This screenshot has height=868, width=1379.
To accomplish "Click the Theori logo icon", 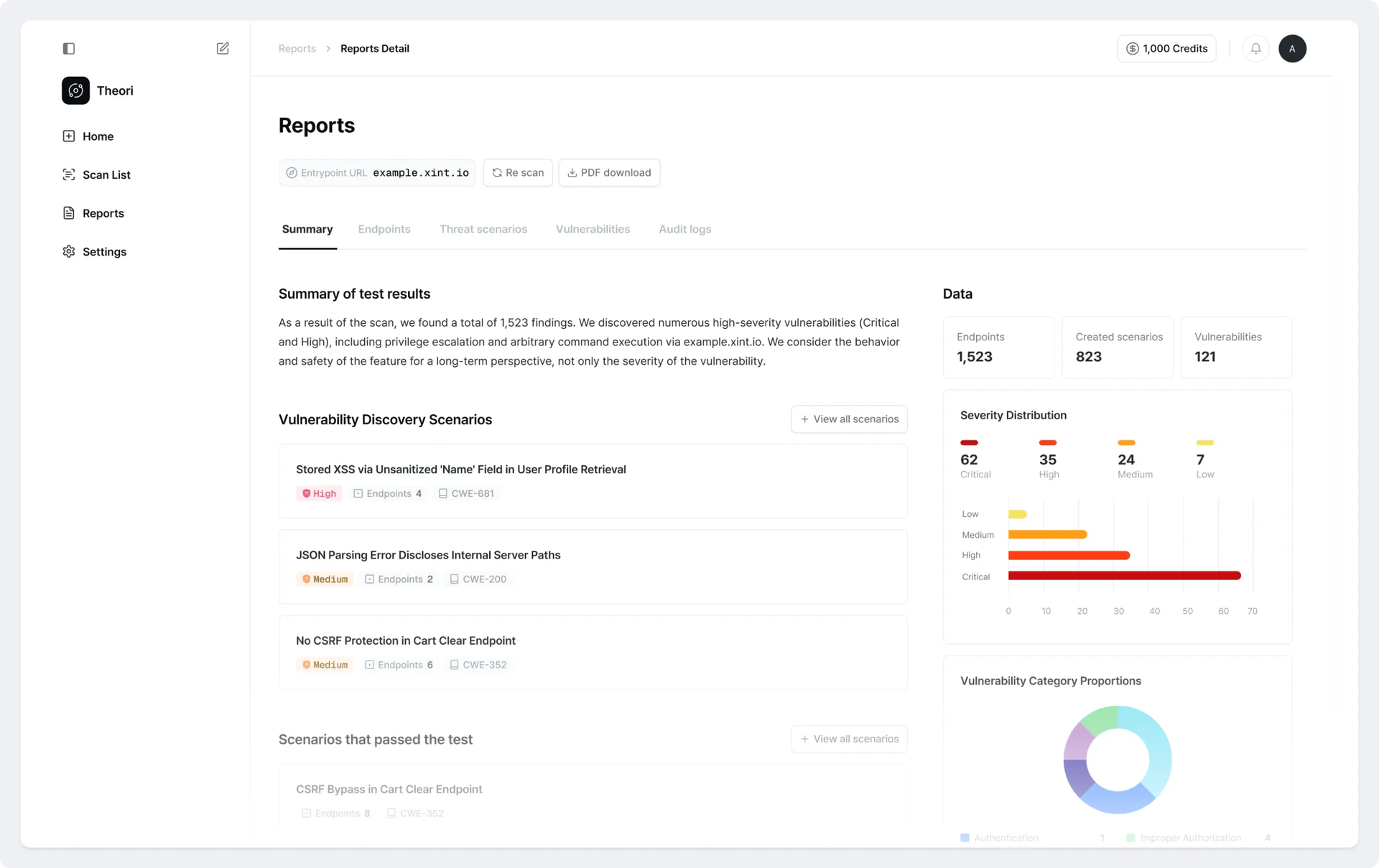I will point(75,90).
